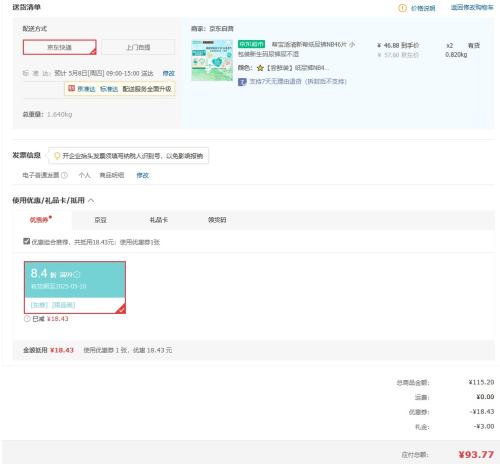Select the 8.4折 coupon card
Image resolution: width=500 pixels, height=464 pixels.
click(75, 287)
